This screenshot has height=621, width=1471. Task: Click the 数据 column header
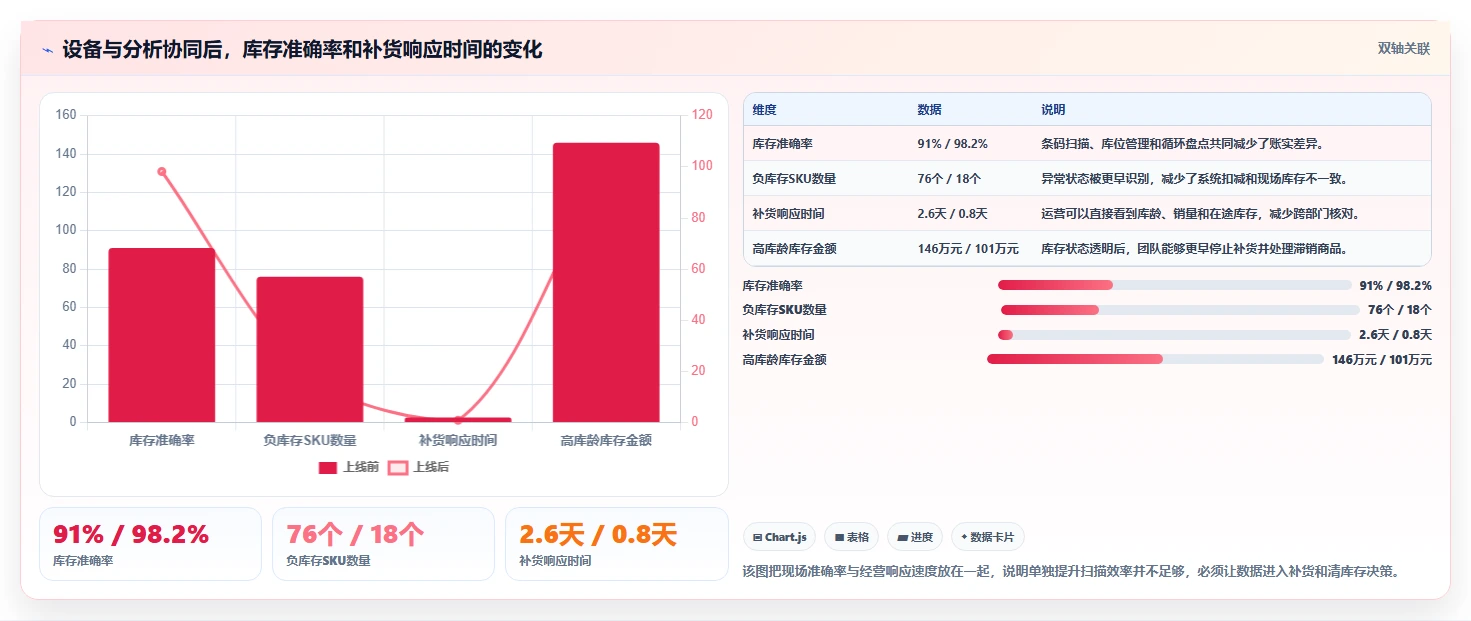pyautogui.click(x=929, y=110)
